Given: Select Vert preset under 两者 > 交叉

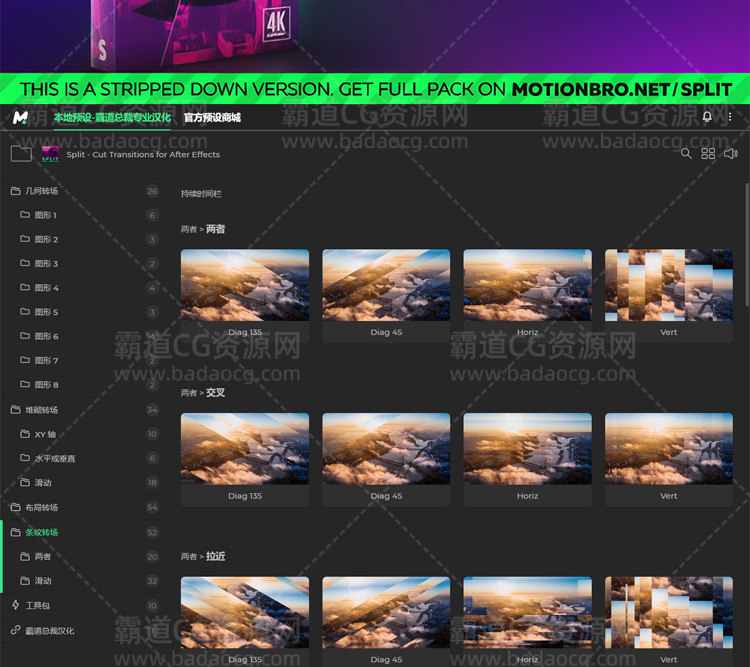Looking at the screenshot, I should pyautogui.click(x=669, y=459).
